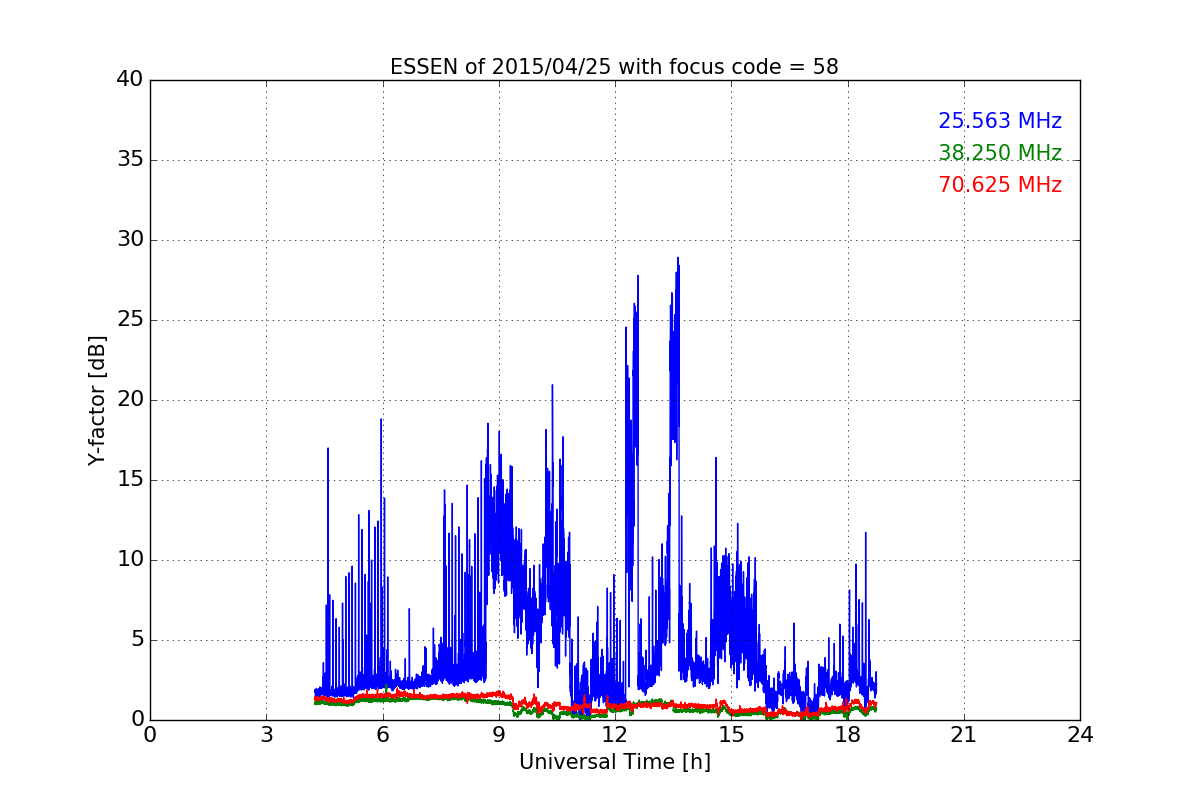Viewport: 1200px width, 800px height.
Task: Select the 70.625 MHz legend label
Action: (1000, 185)
